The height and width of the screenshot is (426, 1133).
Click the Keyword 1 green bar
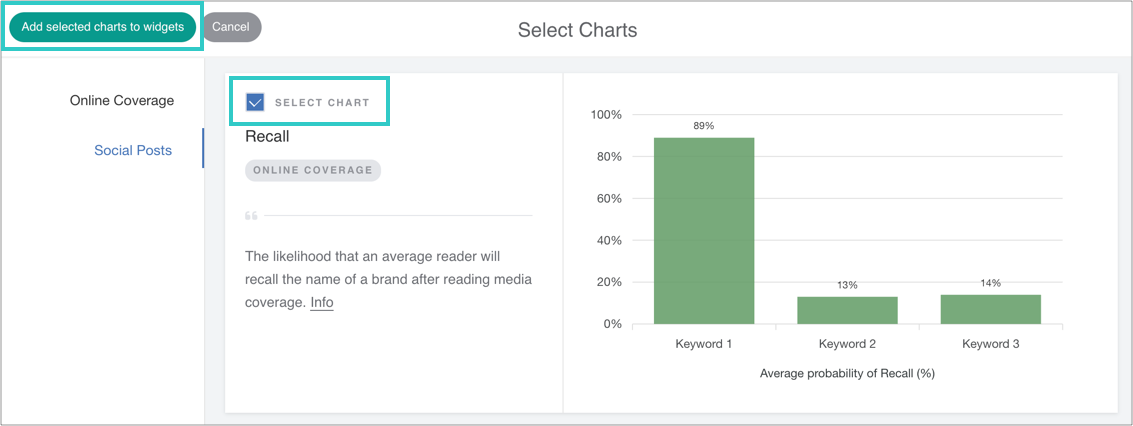704,230
